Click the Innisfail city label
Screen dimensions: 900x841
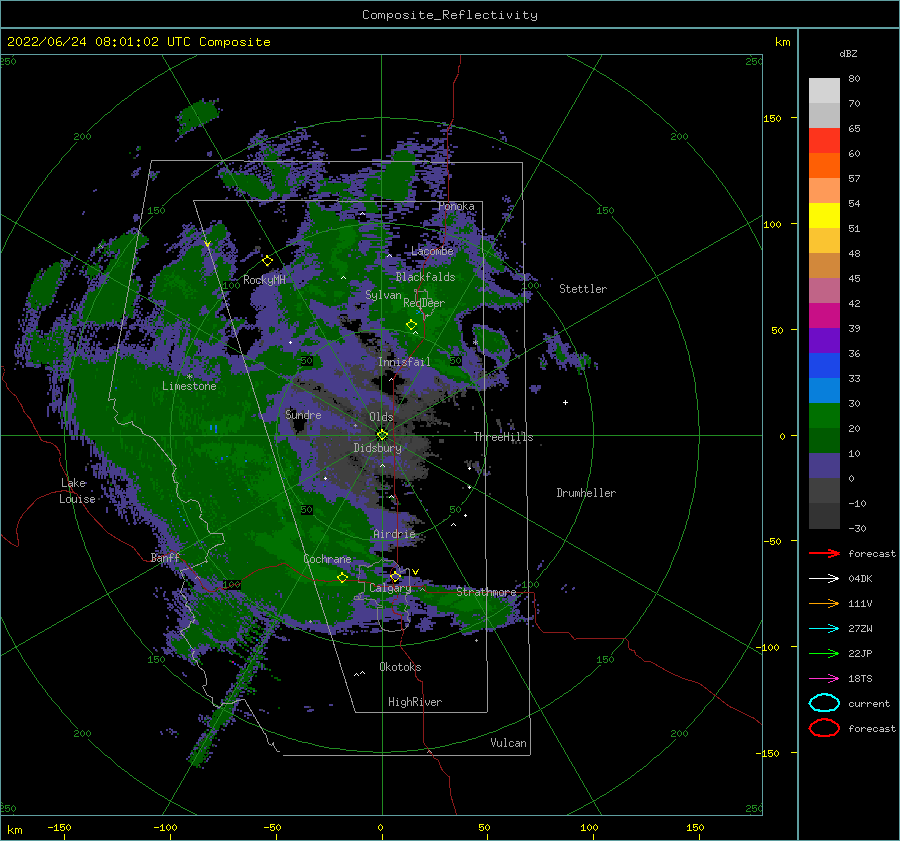[404, 362]
